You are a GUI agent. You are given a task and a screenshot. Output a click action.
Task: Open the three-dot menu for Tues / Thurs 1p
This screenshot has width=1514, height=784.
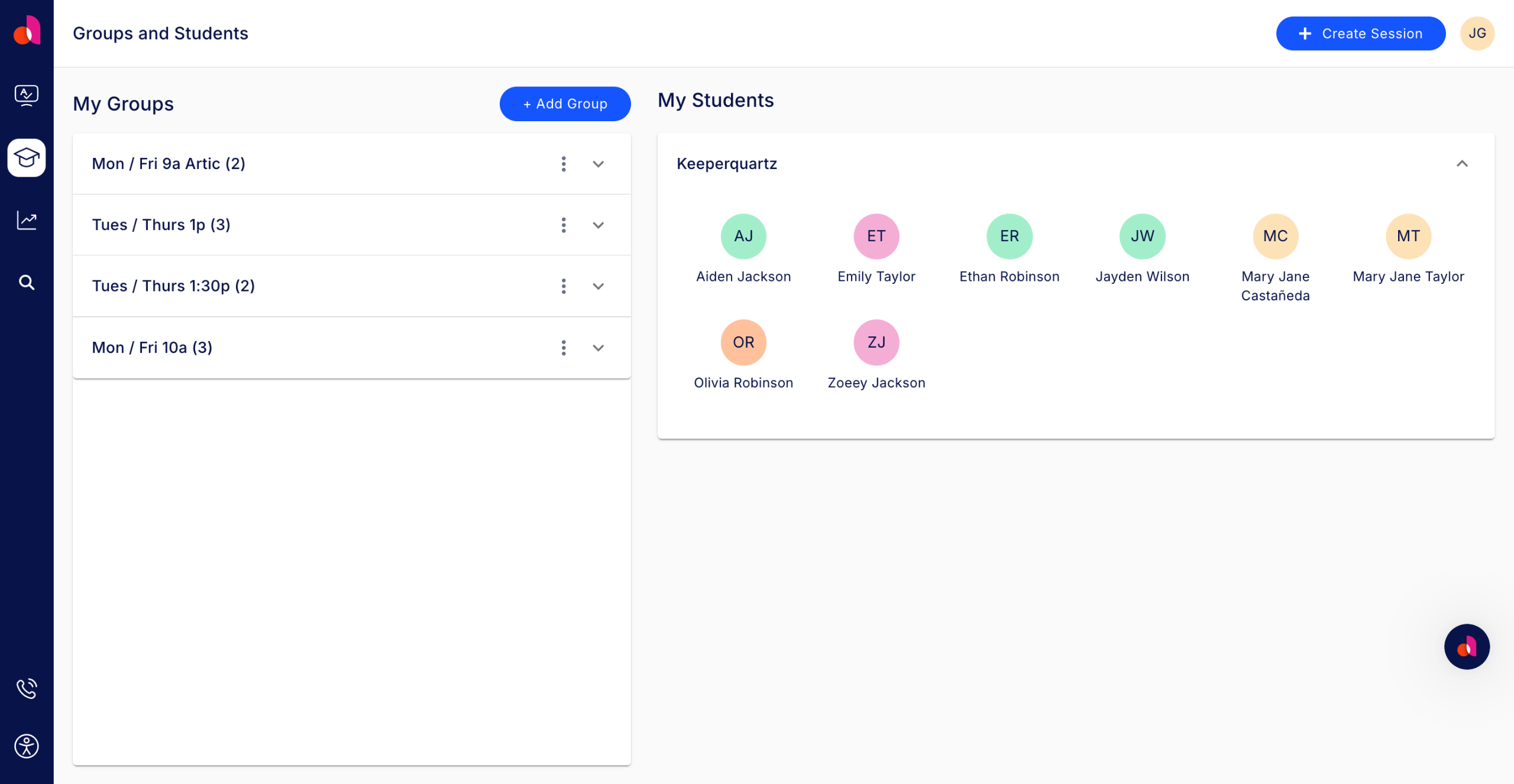(564, 225)
